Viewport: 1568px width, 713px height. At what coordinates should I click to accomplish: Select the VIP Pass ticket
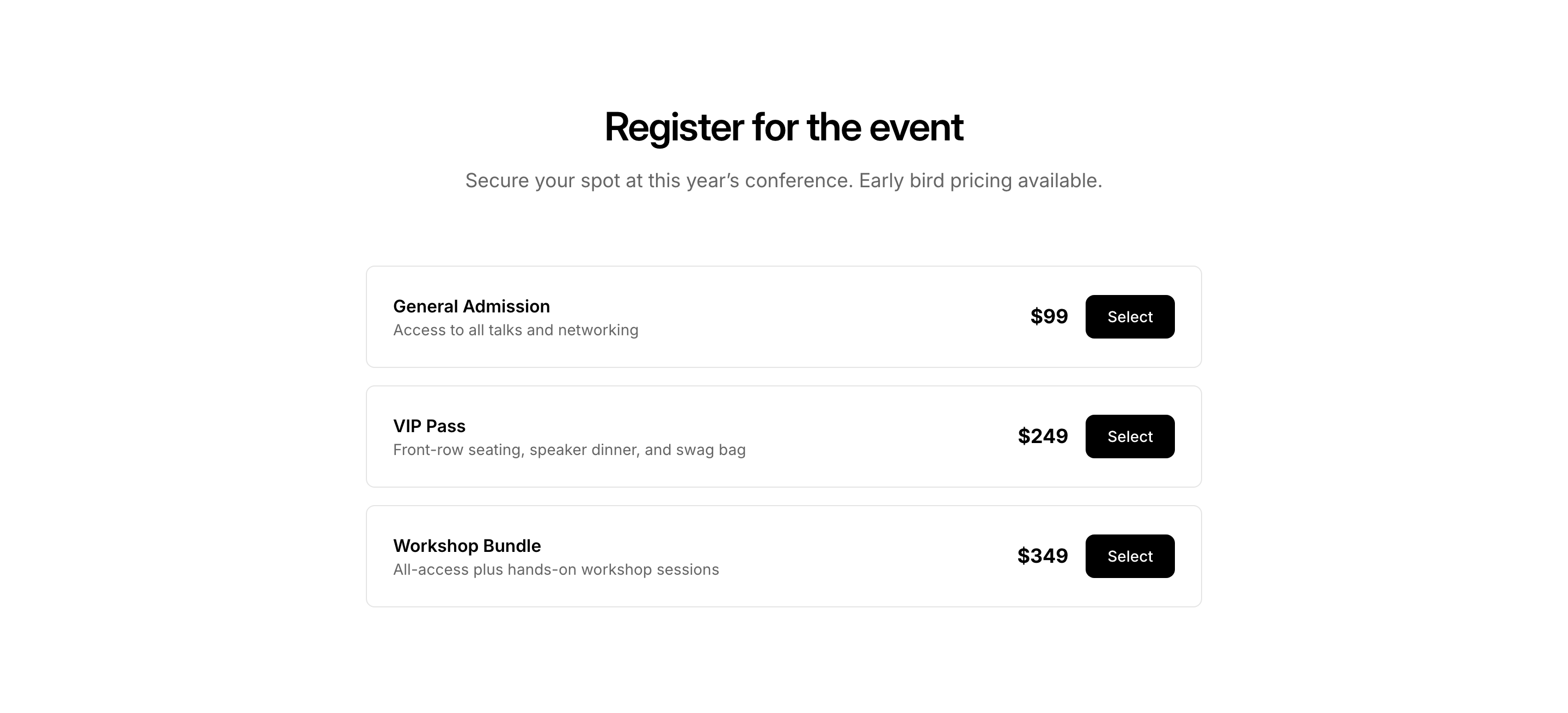click(x=1129, y=437)
